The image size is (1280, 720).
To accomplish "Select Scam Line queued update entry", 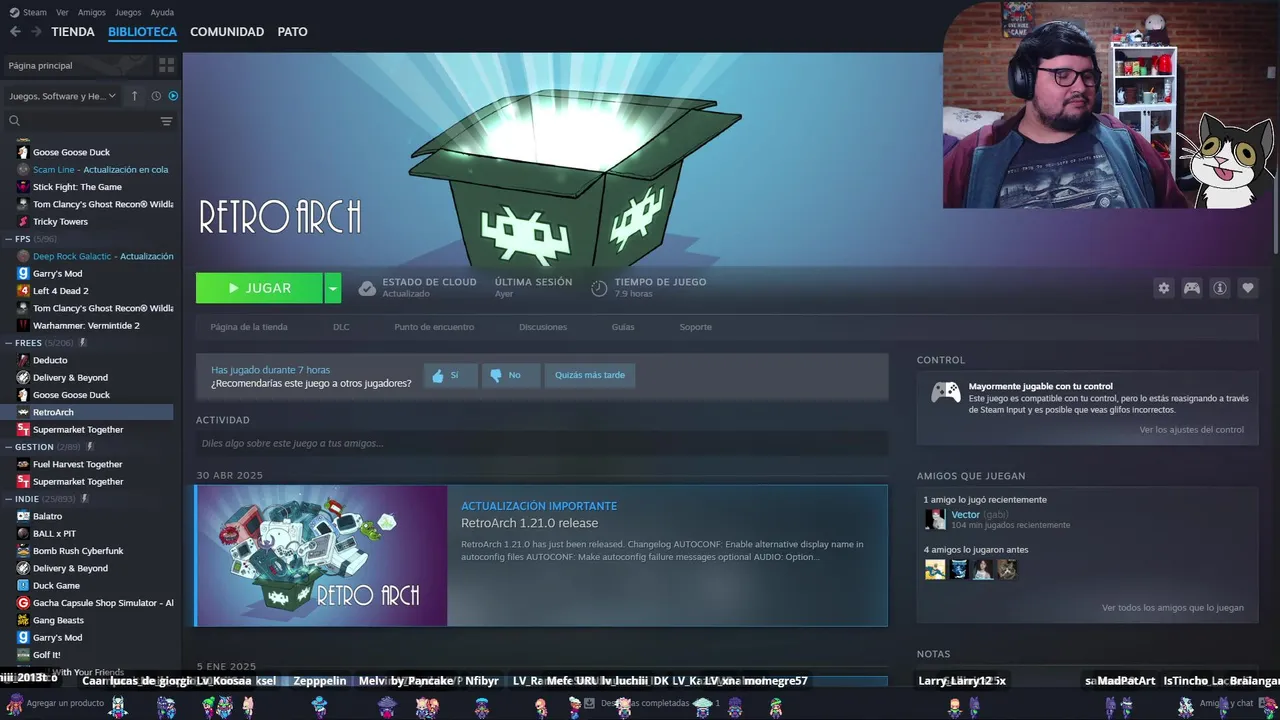I will click(x=100, y=170).
